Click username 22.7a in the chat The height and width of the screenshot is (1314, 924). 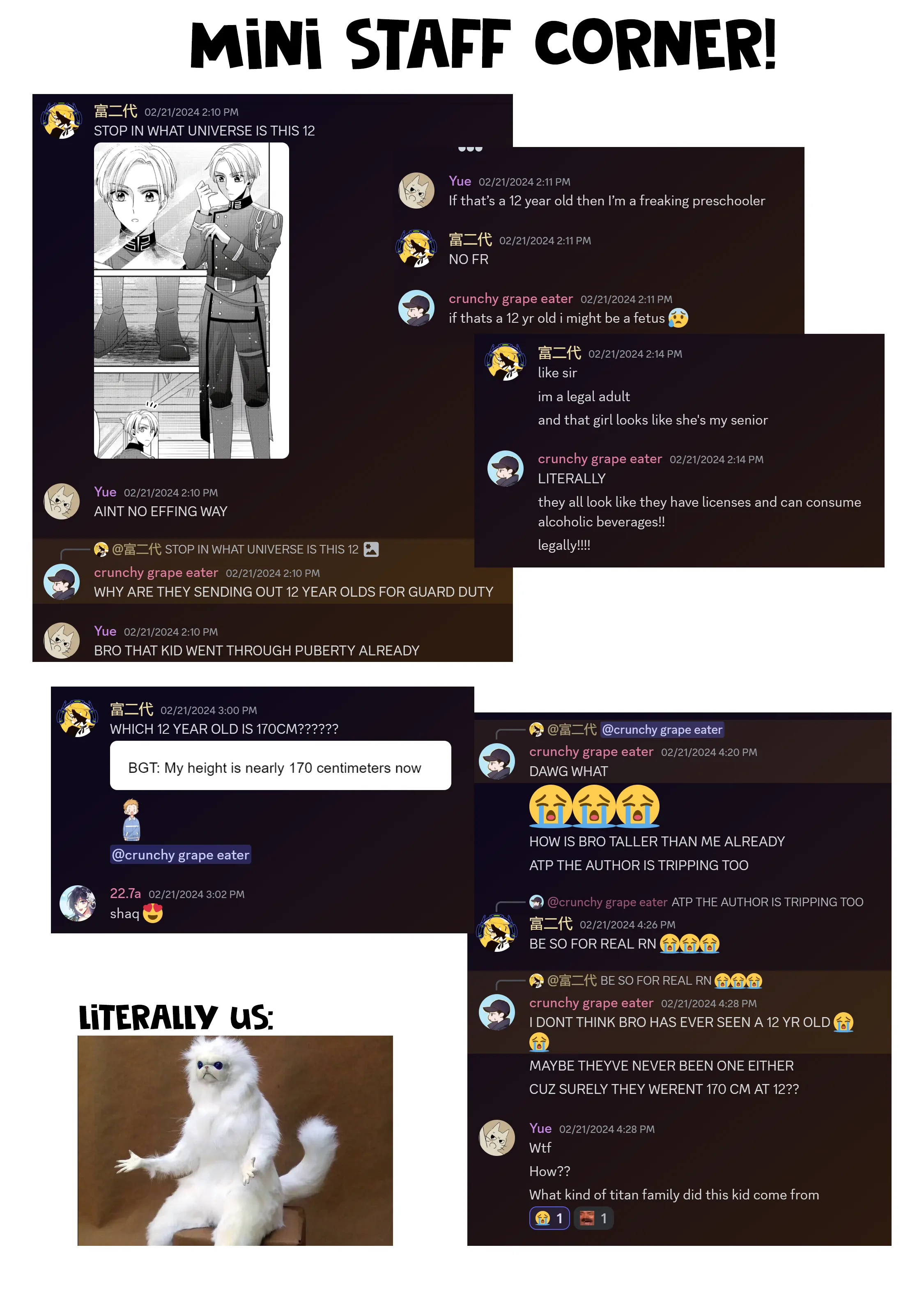(125, 894)
